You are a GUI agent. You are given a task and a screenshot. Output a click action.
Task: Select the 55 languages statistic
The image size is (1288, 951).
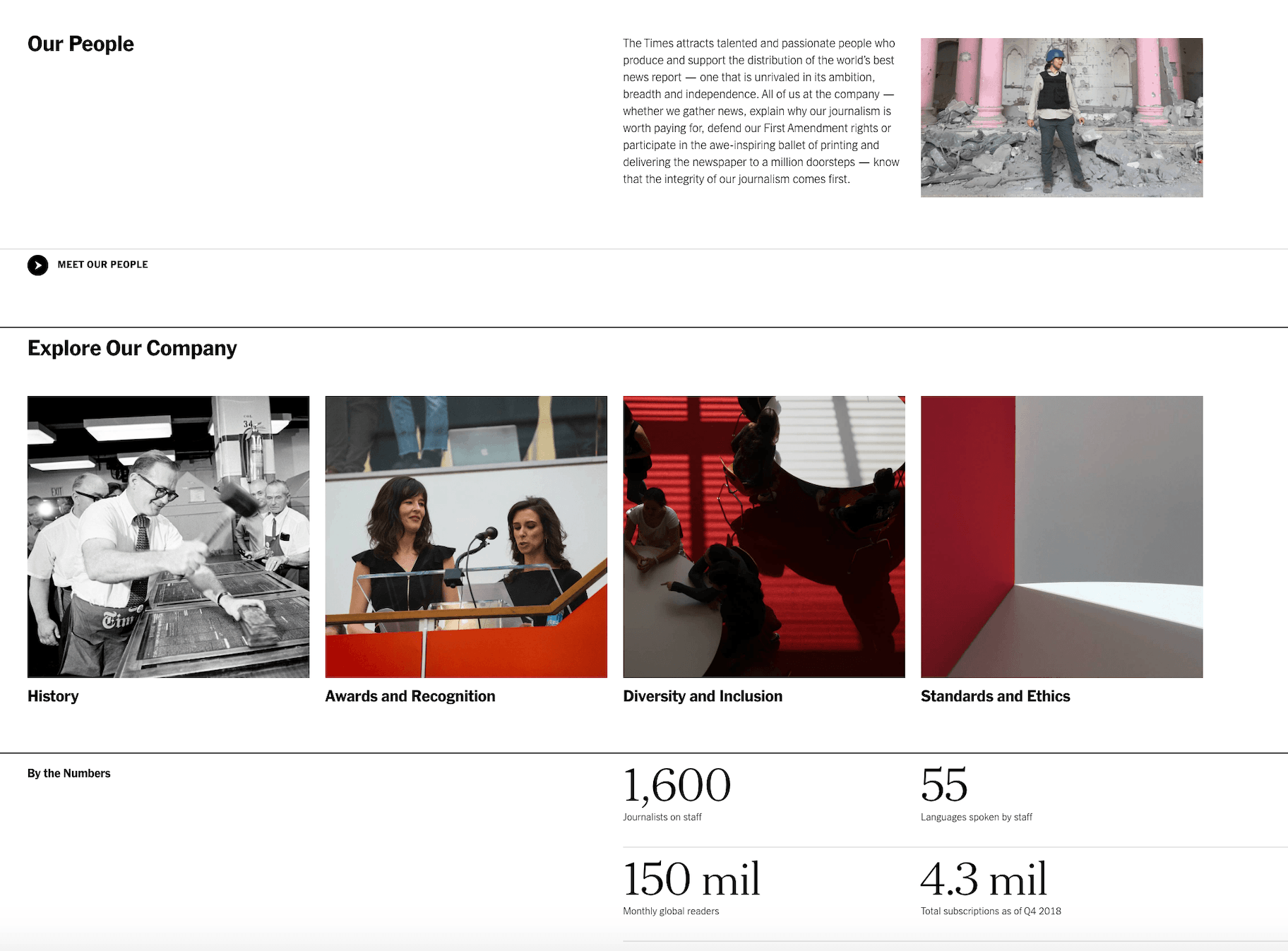pyautogui.click(x=943, y=784)
